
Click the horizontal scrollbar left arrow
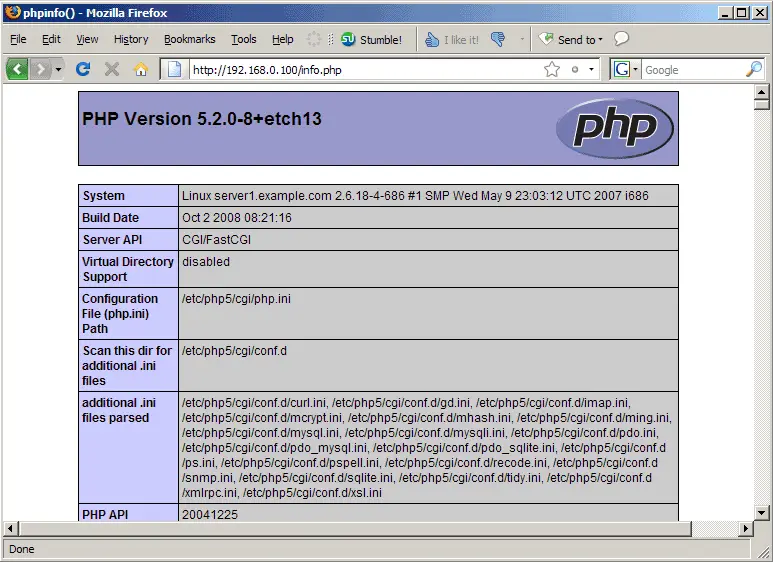10,528
